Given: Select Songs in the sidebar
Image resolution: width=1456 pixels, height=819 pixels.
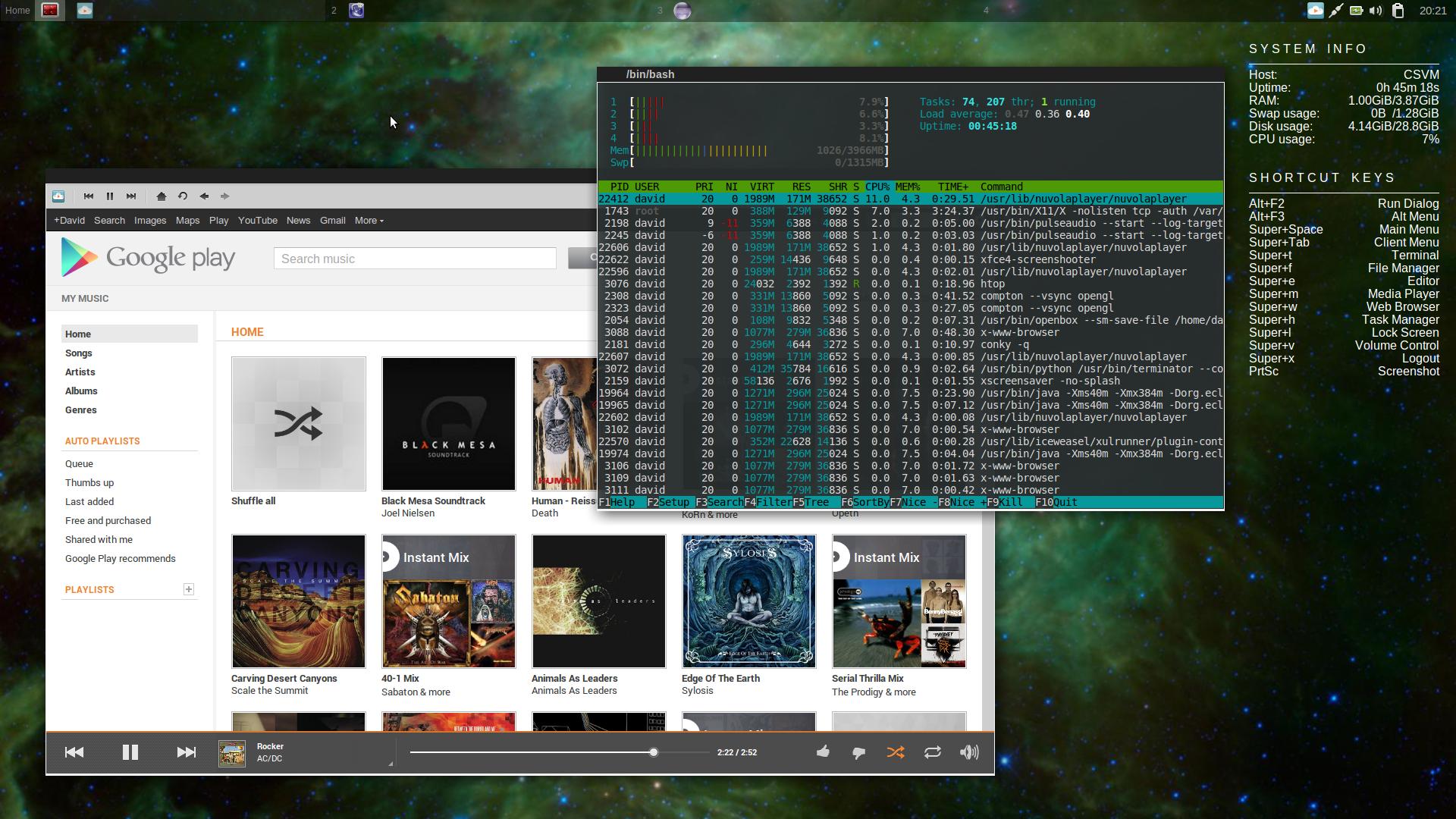Looking at the screenshot, I should pos(79,353).
